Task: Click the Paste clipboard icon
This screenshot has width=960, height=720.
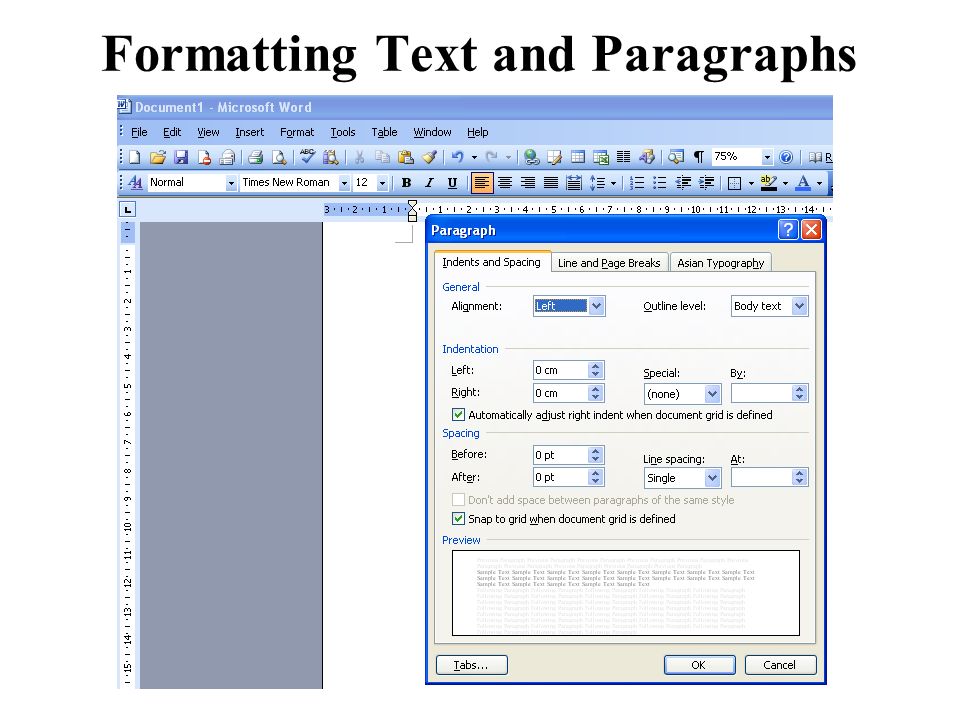Action: click(405, 157)
